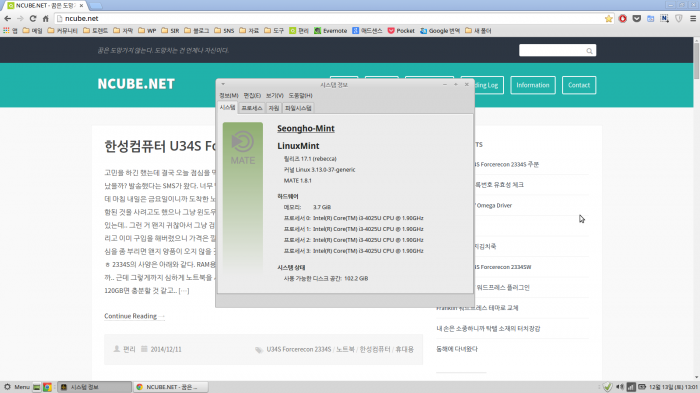Click the show desktop panel icon
This screenshot has height=393, width=700.
tap(37, 387)
